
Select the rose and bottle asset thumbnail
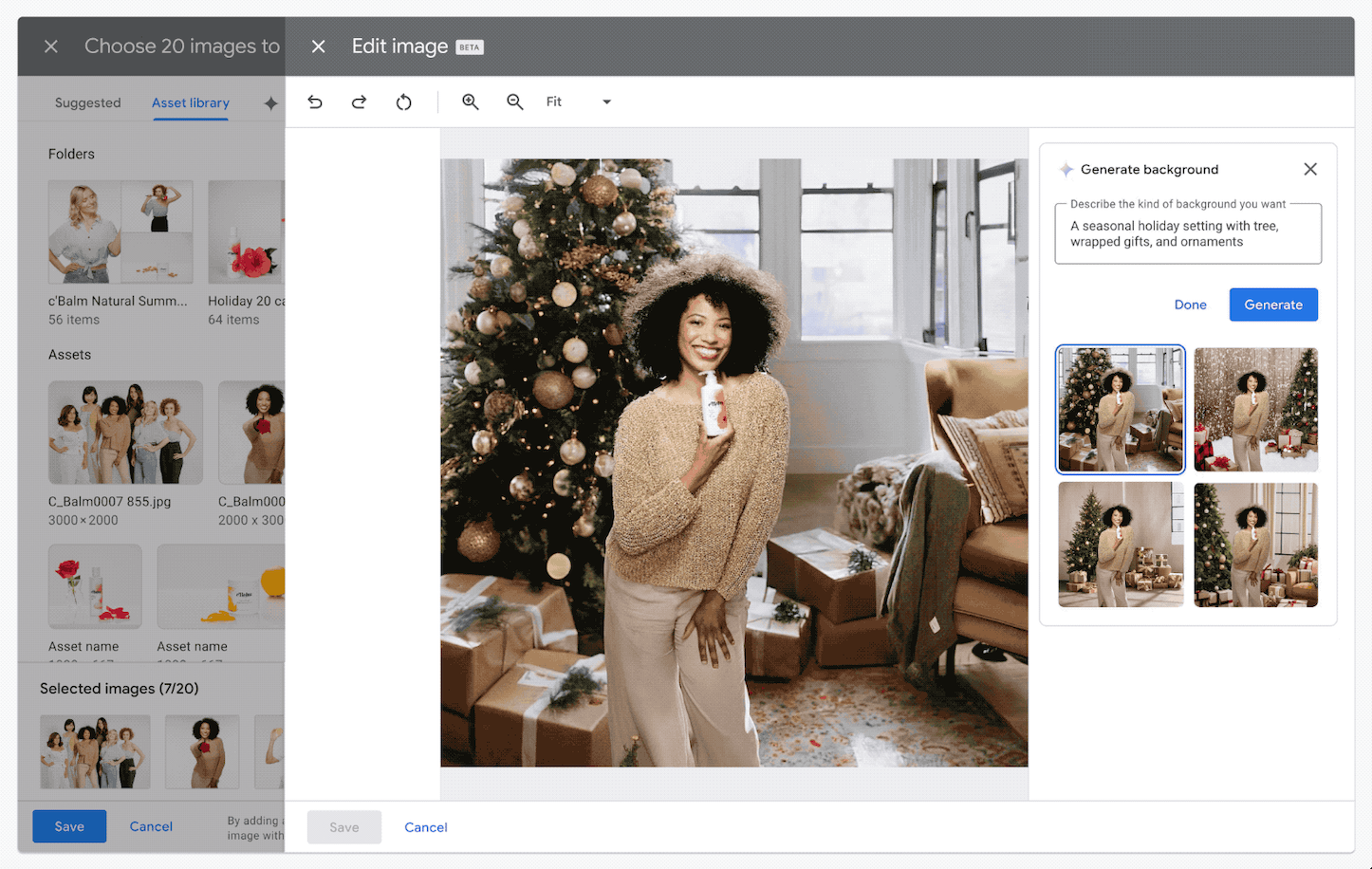pos(95,586)
